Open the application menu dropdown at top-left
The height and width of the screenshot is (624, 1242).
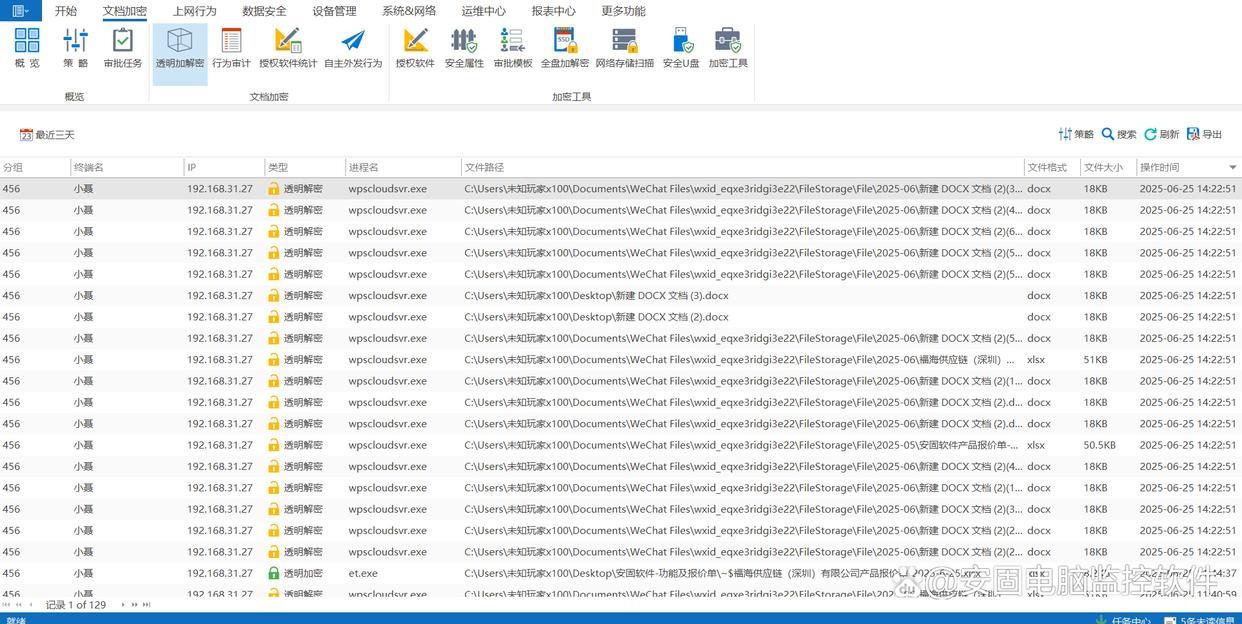click(21, 11)
